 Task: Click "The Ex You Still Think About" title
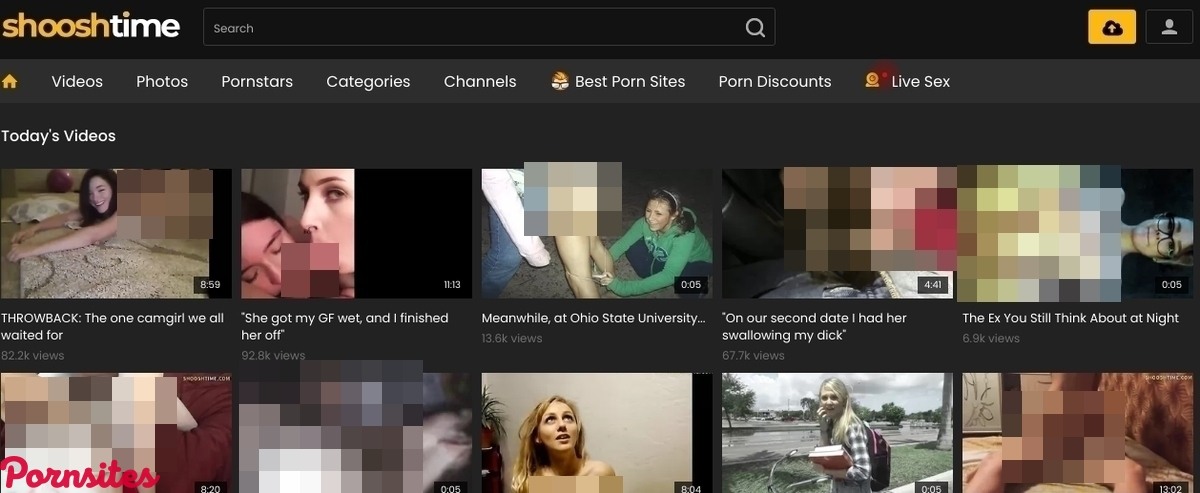pyautogui.click(x=1070, y=318)
